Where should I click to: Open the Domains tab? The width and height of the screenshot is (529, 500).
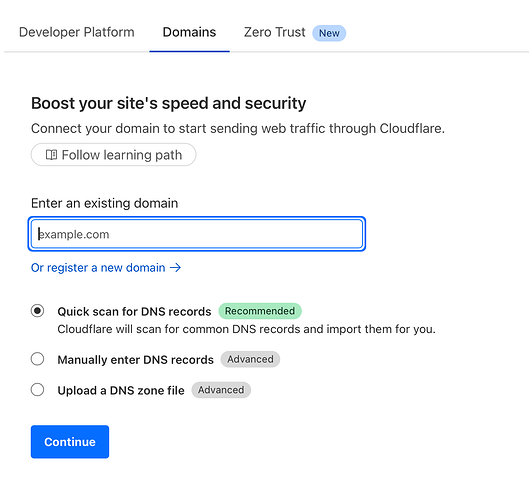tap(189, 32)
